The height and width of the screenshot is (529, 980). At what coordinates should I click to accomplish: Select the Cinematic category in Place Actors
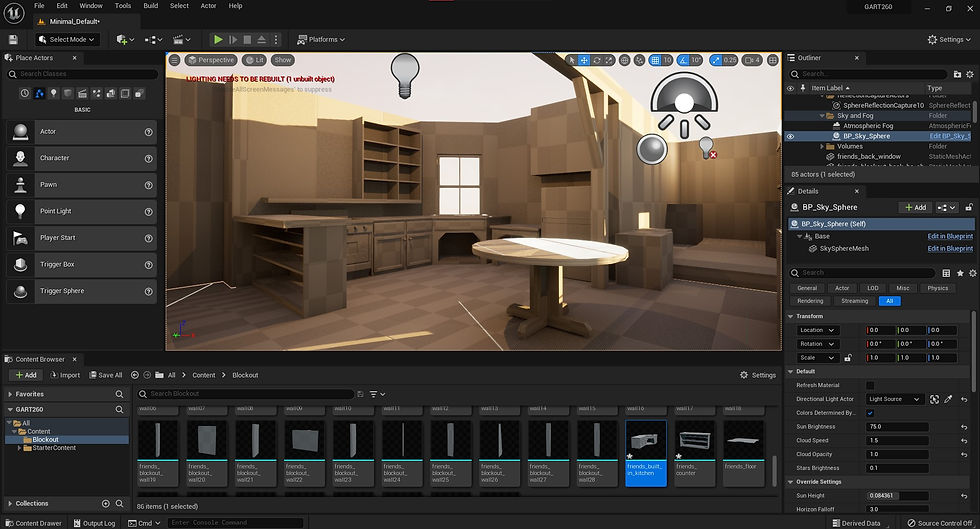point(82,93)
